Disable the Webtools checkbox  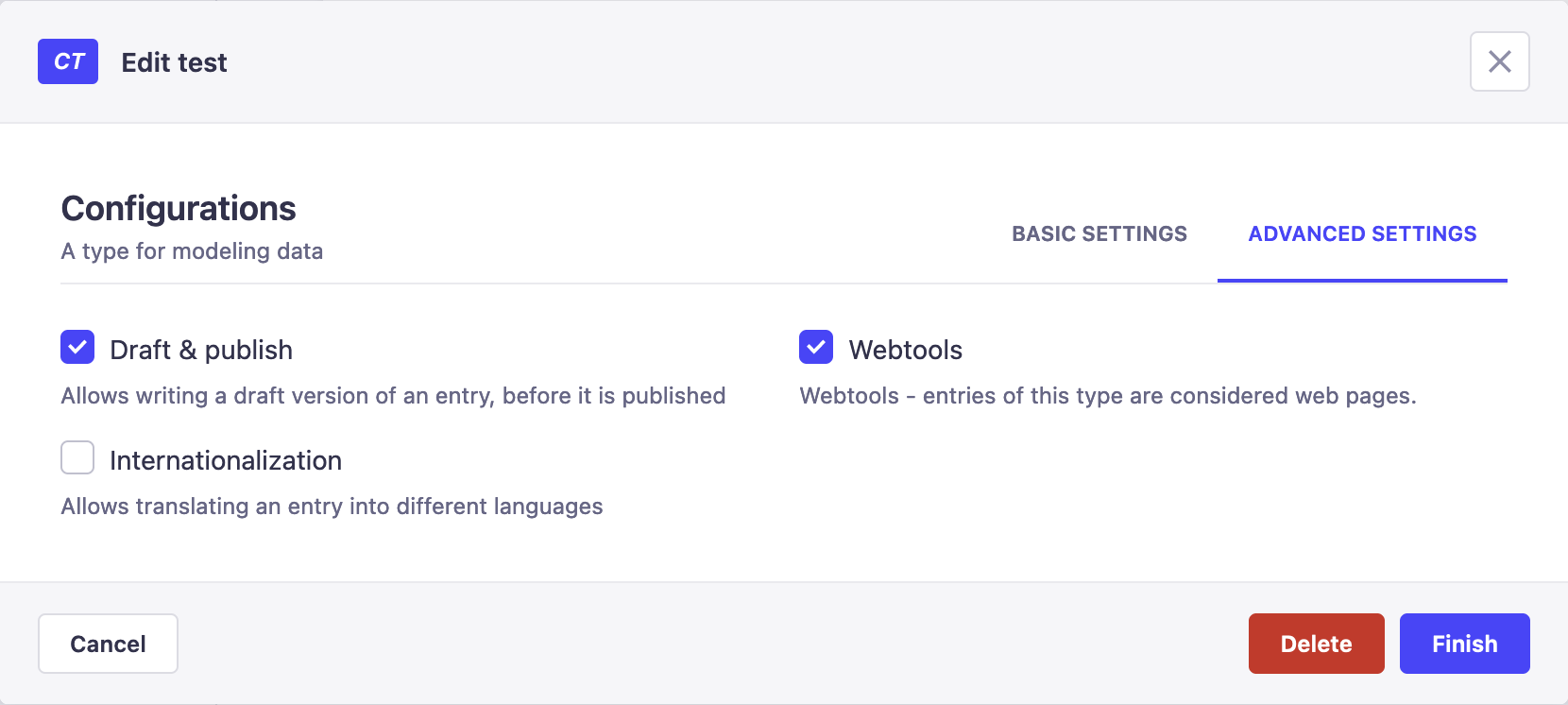pyautogui.click(x=816, y=347)
